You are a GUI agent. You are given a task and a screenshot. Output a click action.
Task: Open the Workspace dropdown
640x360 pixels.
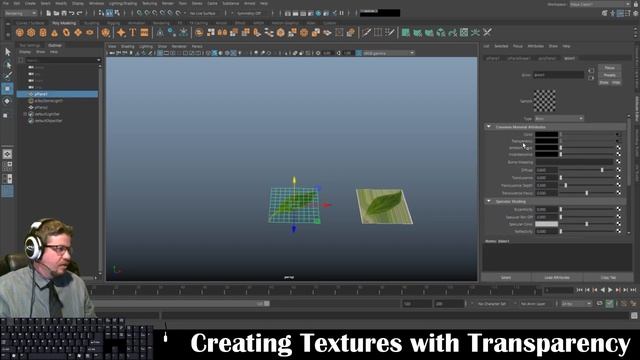pos(600,4)
